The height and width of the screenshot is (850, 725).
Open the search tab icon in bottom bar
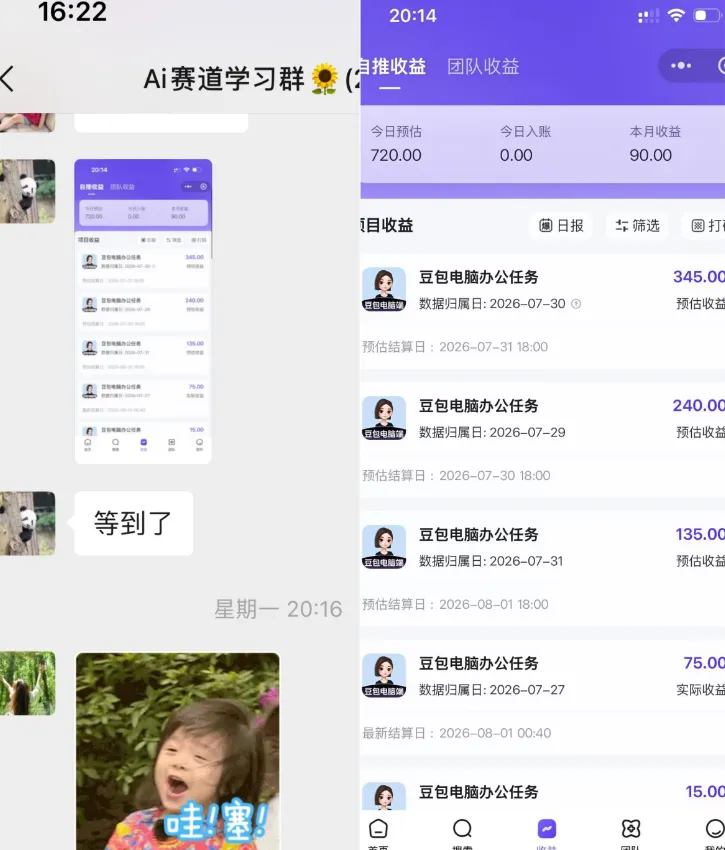coord(462,829)
